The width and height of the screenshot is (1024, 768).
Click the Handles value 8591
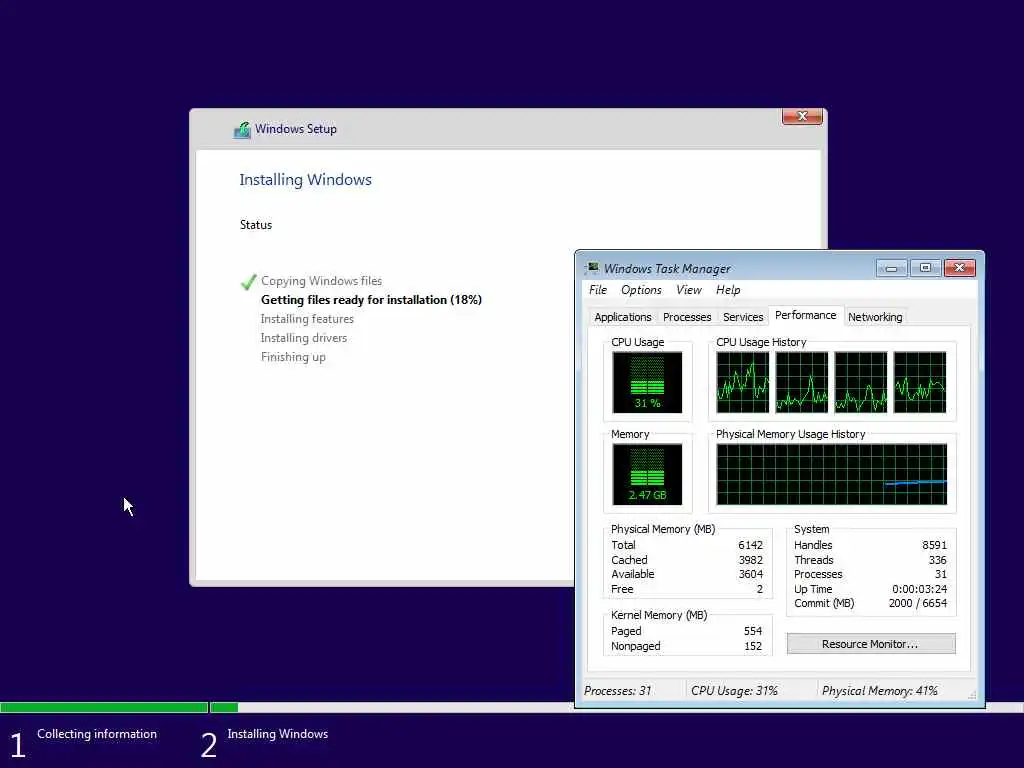point(935,545)
